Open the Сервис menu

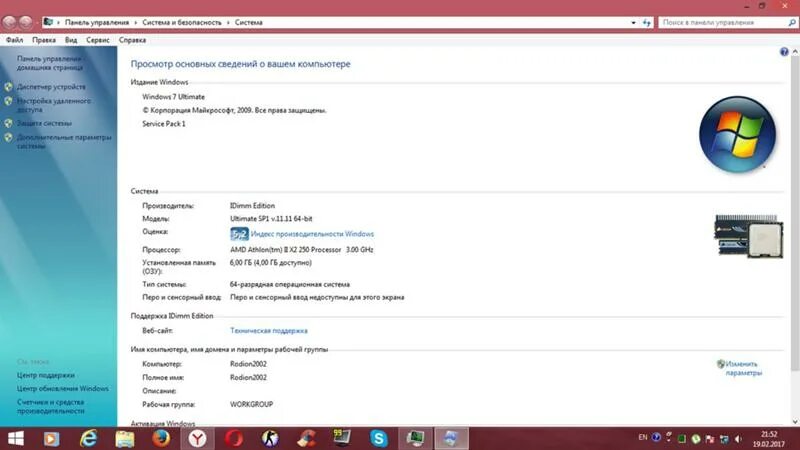click(97, 40)
